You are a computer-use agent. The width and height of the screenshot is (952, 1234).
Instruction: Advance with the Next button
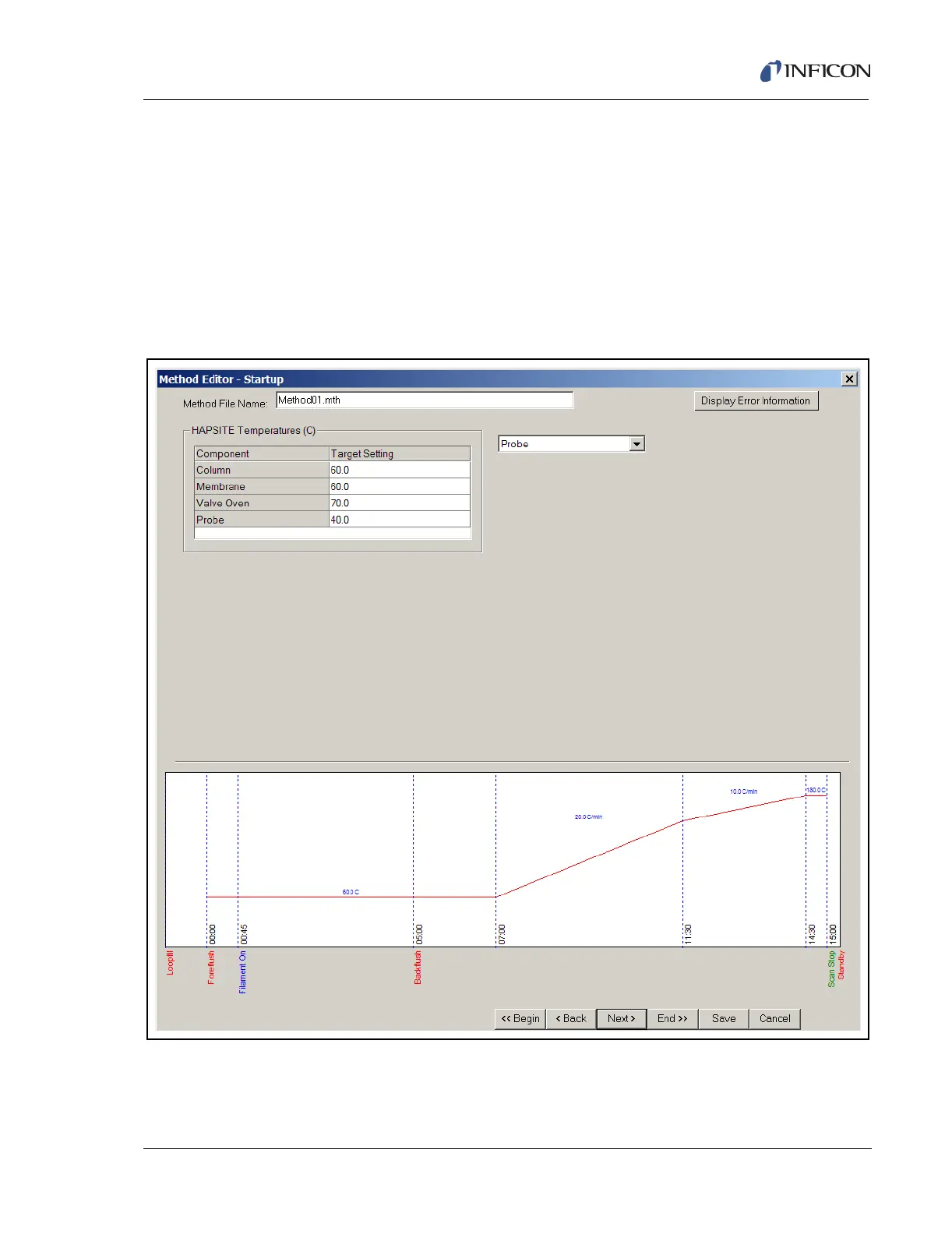click(x=622, y=1019)
